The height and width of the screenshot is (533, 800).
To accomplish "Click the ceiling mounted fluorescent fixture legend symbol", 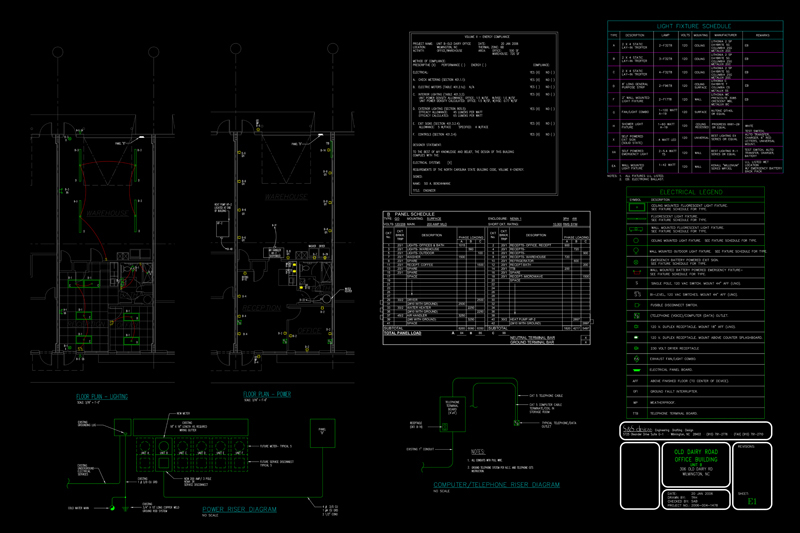I will tap(636, 206).
